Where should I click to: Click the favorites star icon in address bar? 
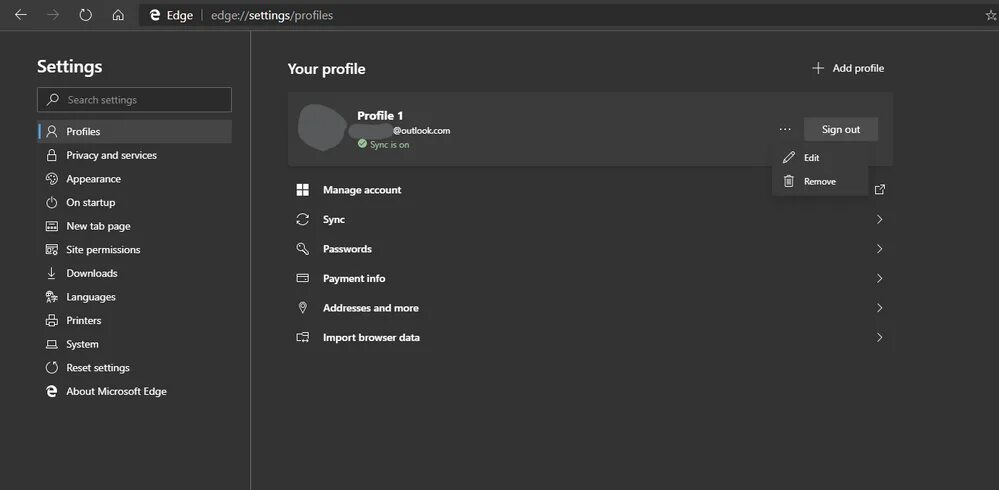991,15
